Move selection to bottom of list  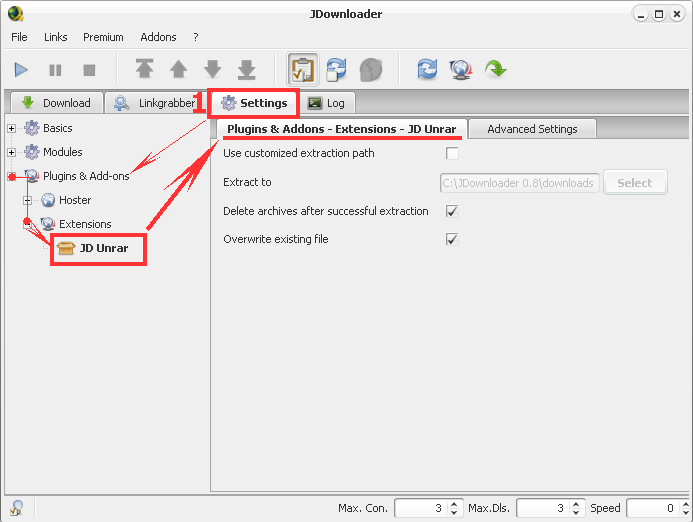[x=247, y=69]
